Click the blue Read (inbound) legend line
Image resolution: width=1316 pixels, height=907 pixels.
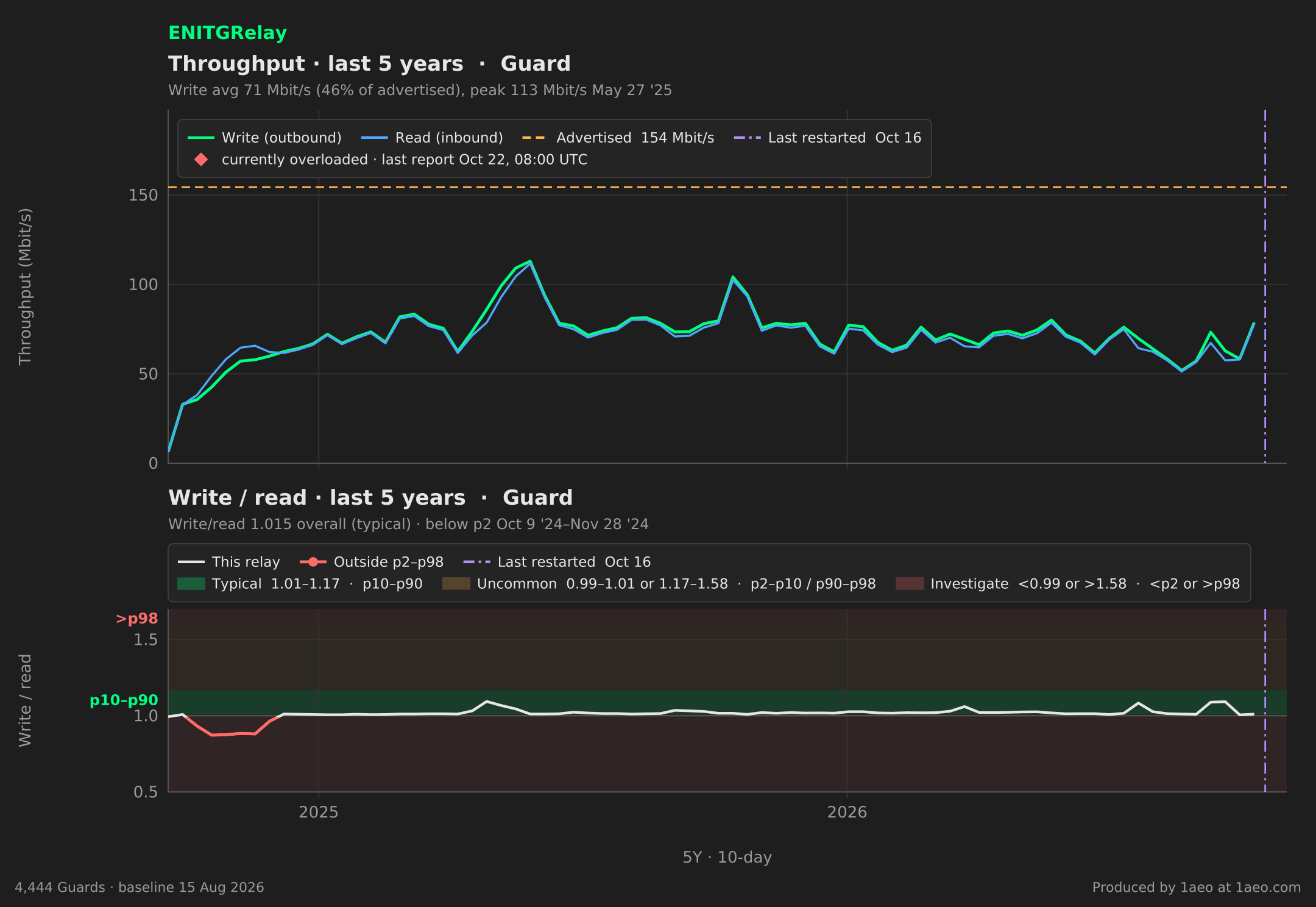374,138
